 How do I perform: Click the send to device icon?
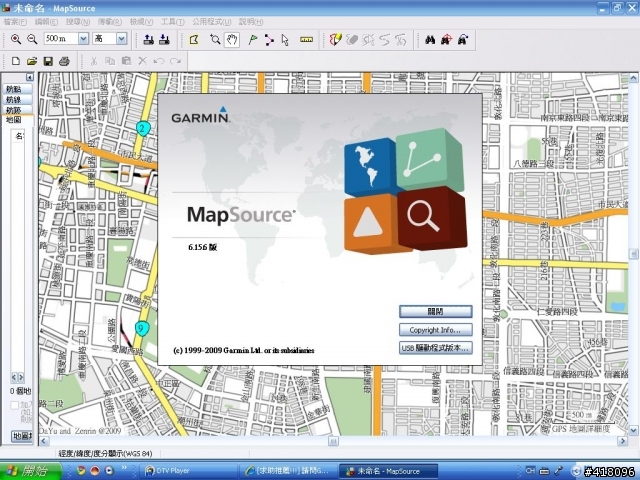click(x=149, y=40)
